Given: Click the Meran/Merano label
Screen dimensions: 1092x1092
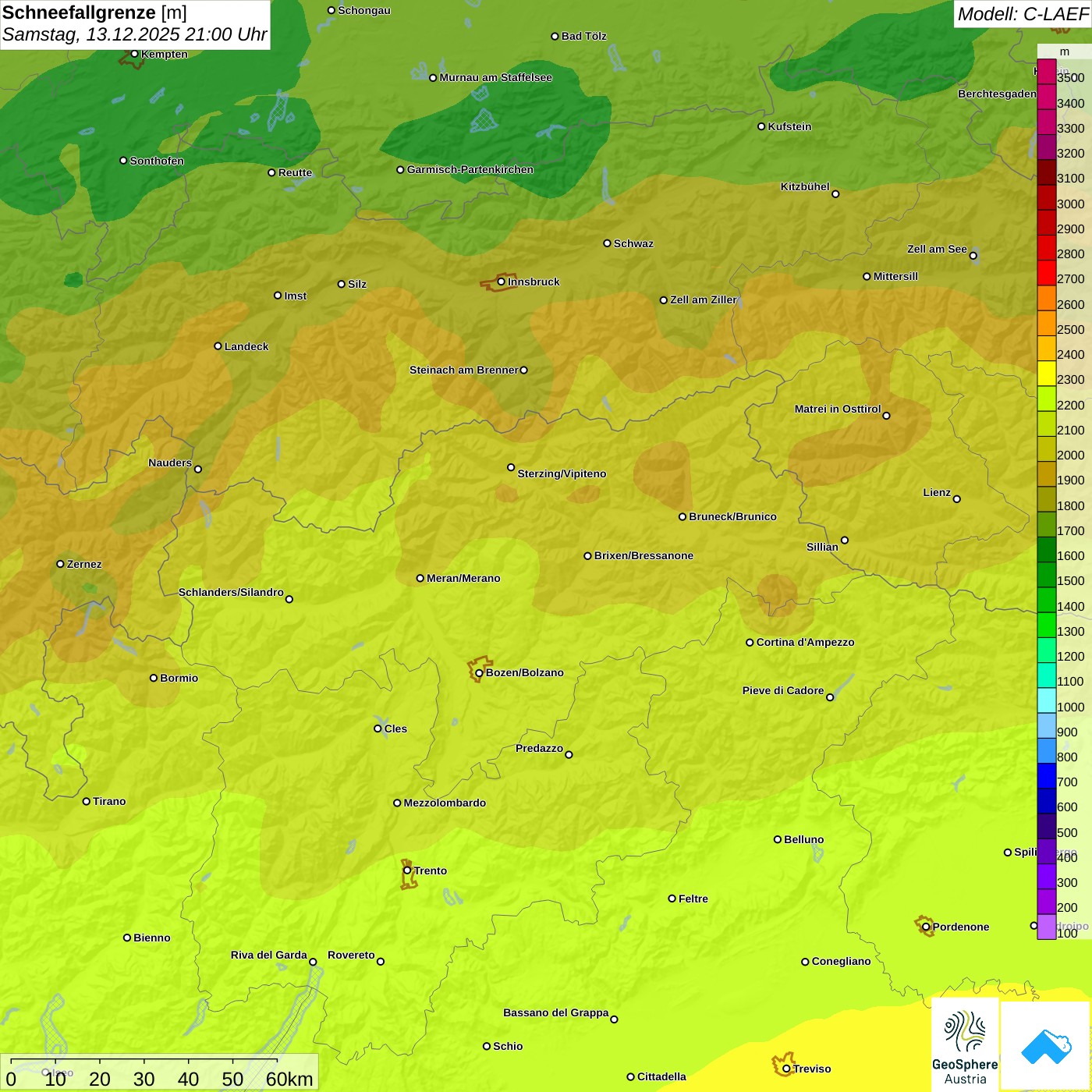Looking at the screenshot, I should pyautogui.click(x=463, y=578).
